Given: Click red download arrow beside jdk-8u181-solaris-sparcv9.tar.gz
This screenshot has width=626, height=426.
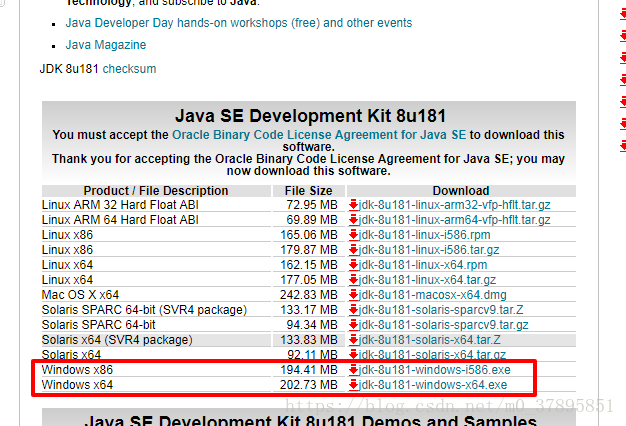Looking at the screenshot, I should click(353, 325).
